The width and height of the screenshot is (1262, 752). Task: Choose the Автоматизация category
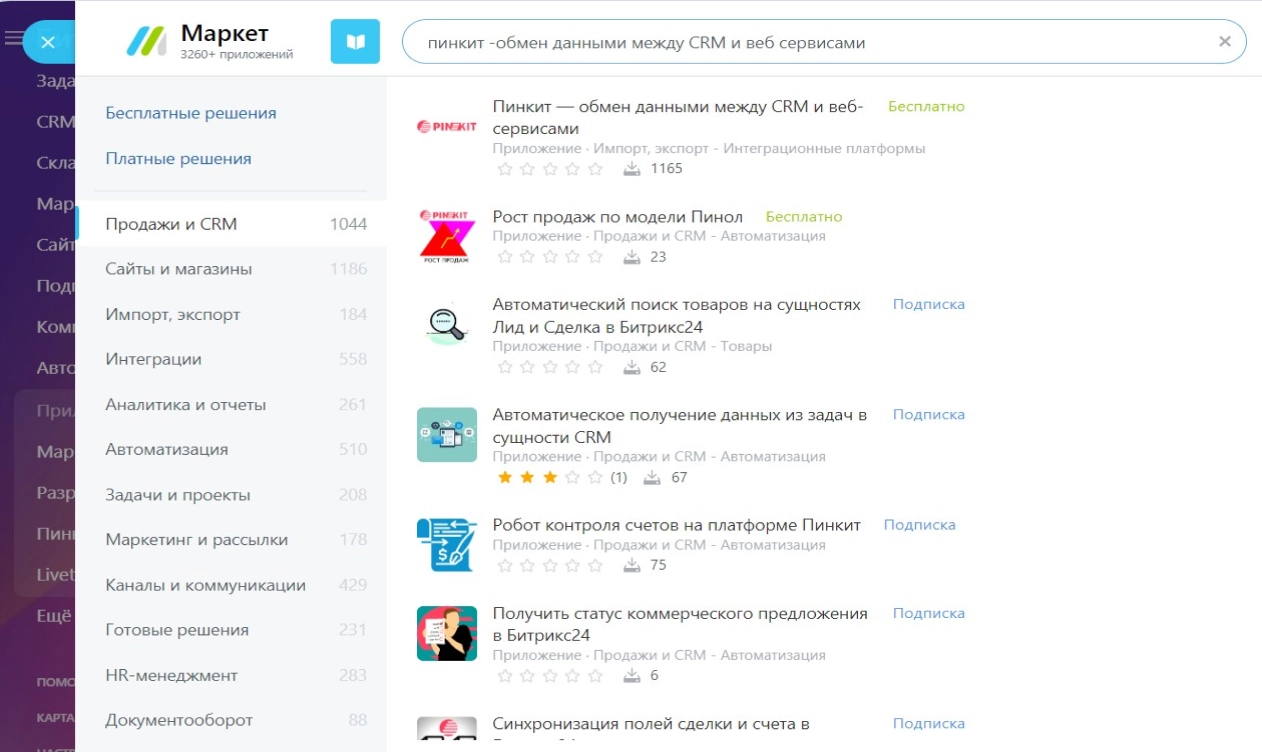[x=167, y=450]
